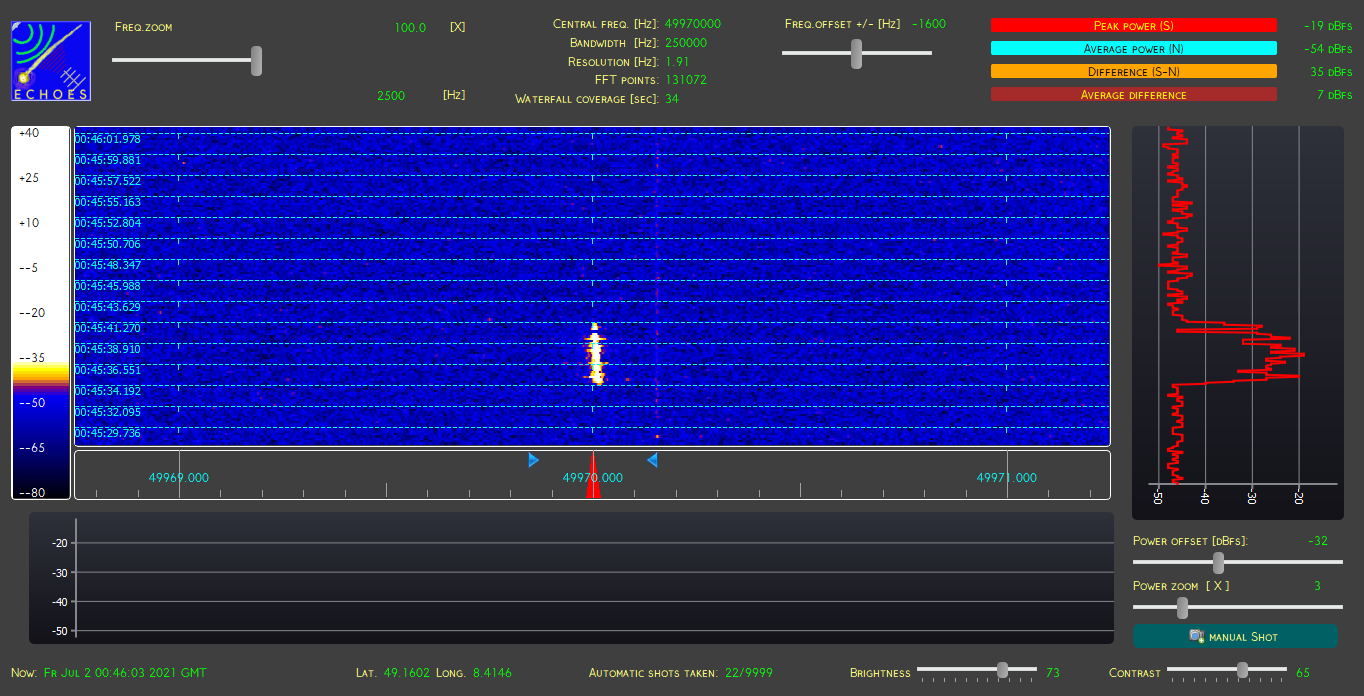Click timestamp 00:45:48.347 in waterfall
1364x696 pixels.
(108, 265)
